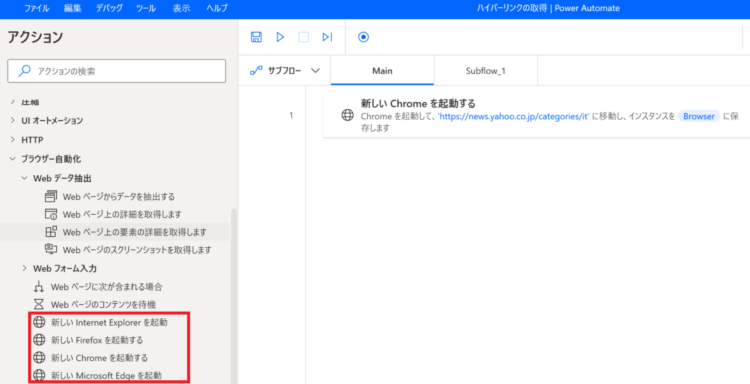The image size is (750, 384).
Task: Open the 表示 menu
Action: 182,8
